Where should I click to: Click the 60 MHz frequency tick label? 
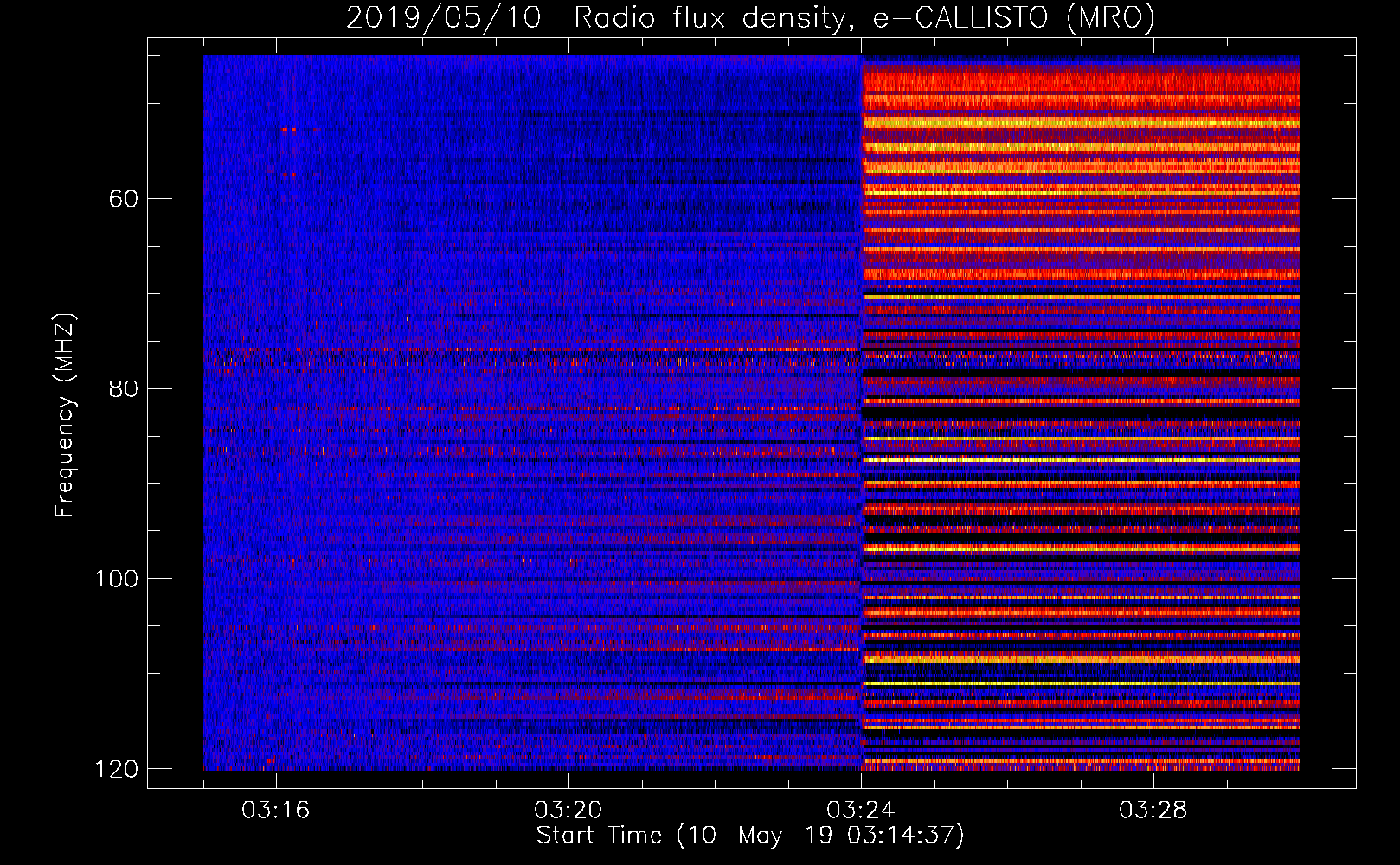pos(124,199)
